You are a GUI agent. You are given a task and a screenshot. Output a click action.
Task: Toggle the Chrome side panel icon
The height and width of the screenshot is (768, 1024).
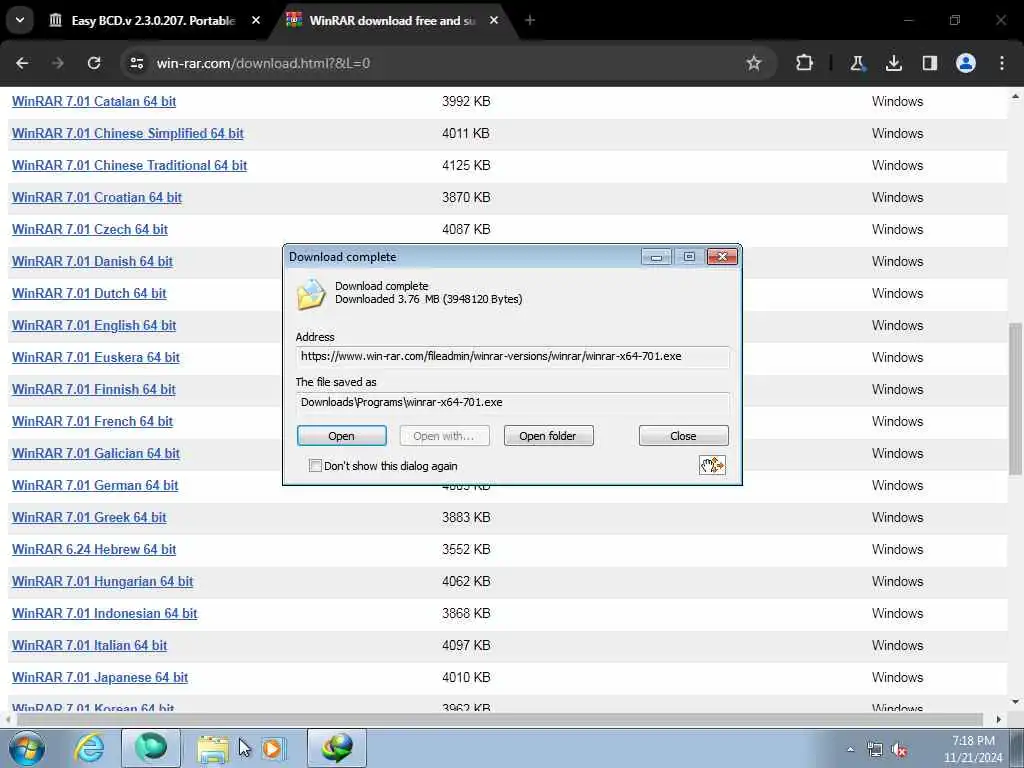click(929, 63)
